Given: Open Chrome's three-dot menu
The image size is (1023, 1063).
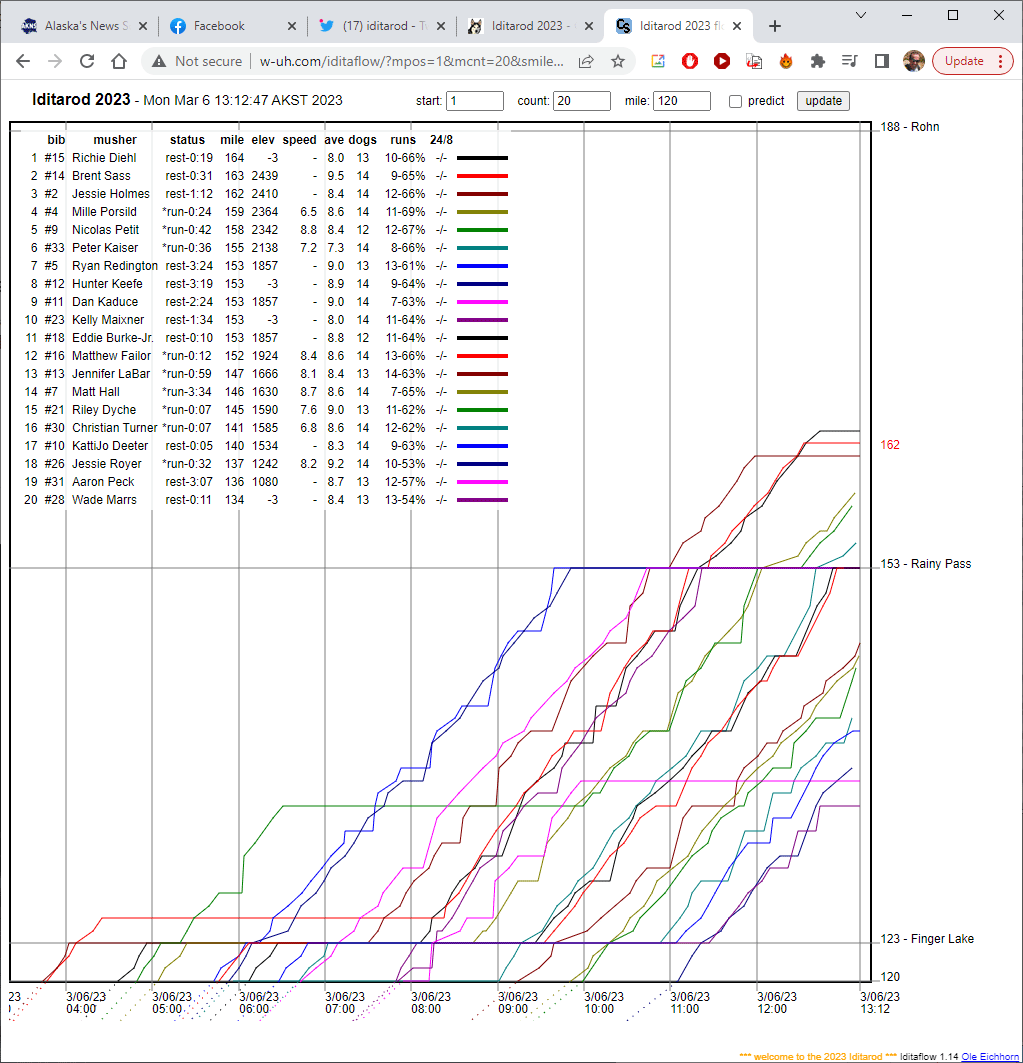Looking at the screenshot, I should click(x=1001, y=61).
